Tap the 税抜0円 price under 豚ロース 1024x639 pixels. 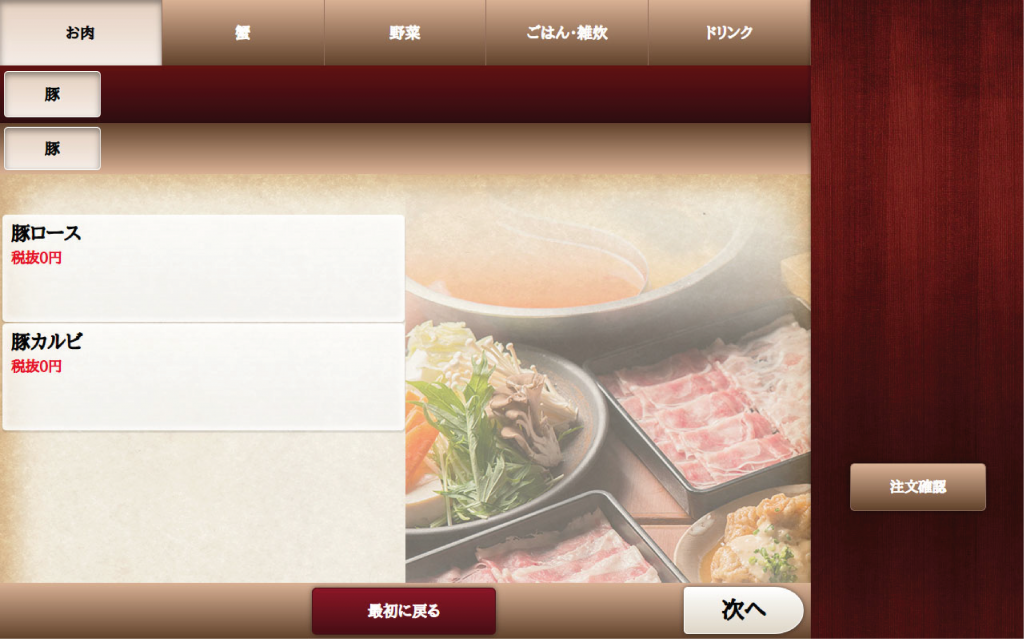[x=37, y=258]
